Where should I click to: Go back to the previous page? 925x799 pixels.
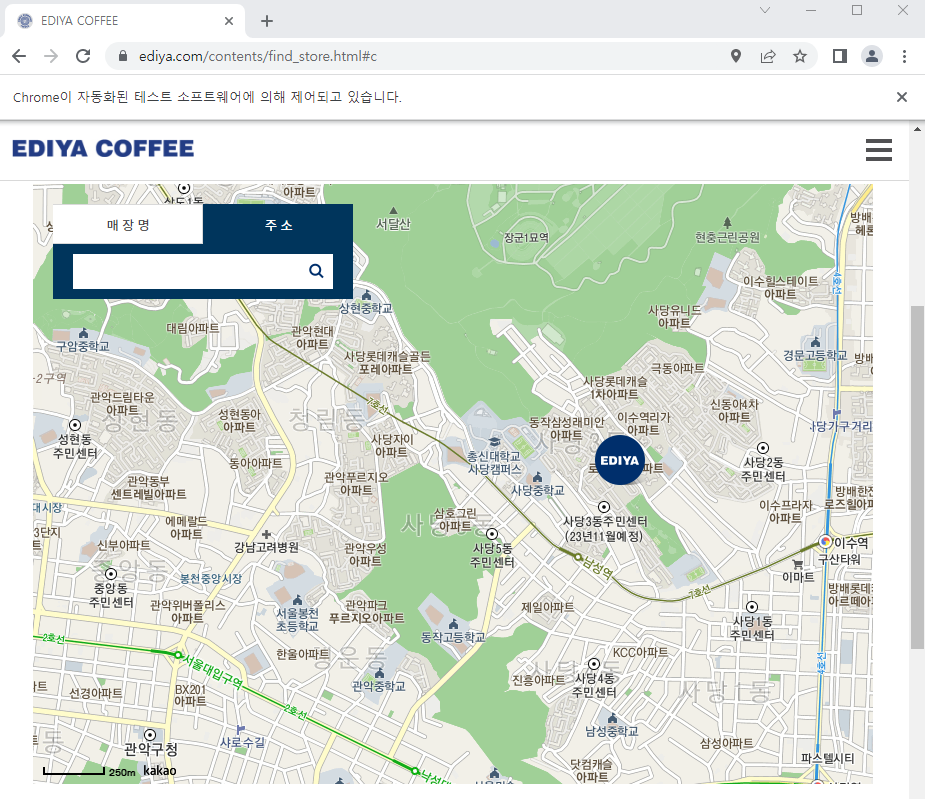[x=19, y=56]
